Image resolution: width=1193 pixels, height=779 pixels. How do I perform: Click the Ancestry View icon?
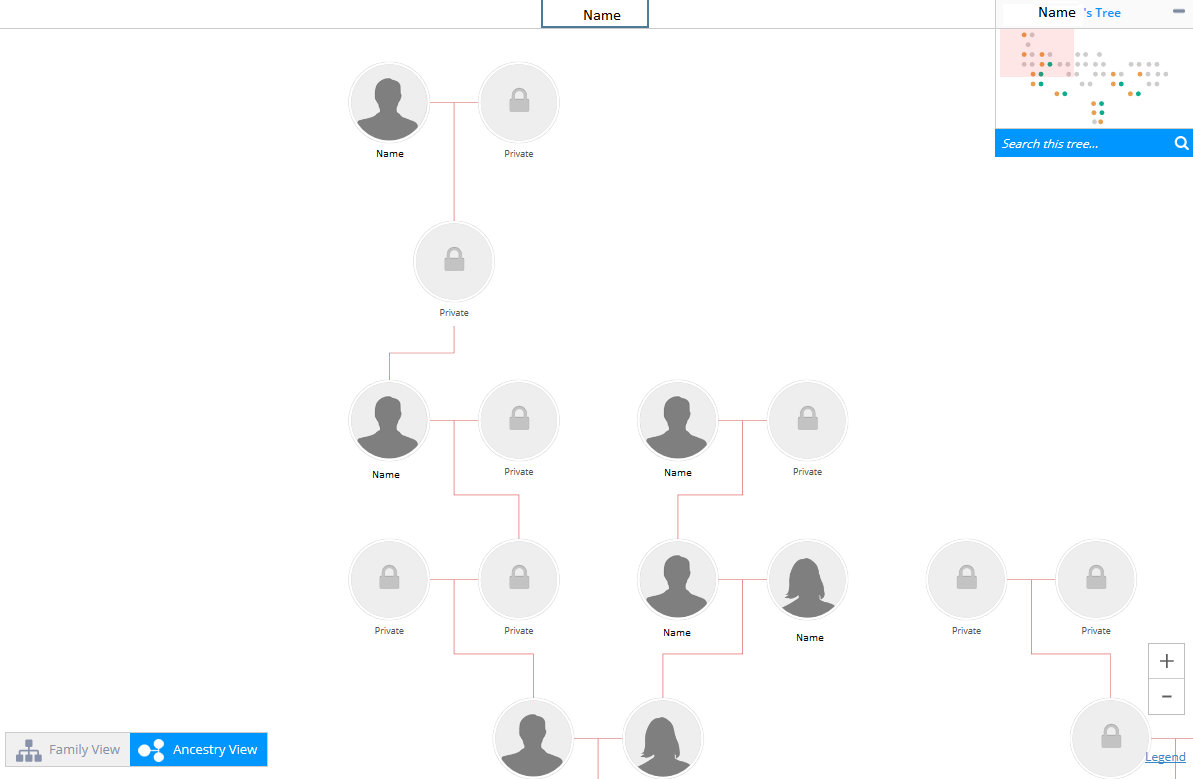150,749
